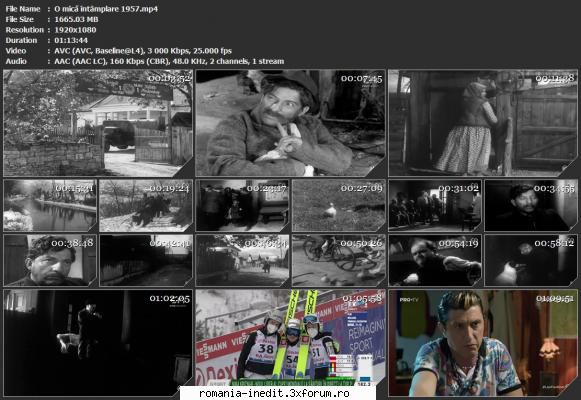The height and width of the screenshot is (400, 581).
Task: Select the Video line starting with 'AVC (AVC, Baseline@L4)'
Action: click(x=143, y=51)
